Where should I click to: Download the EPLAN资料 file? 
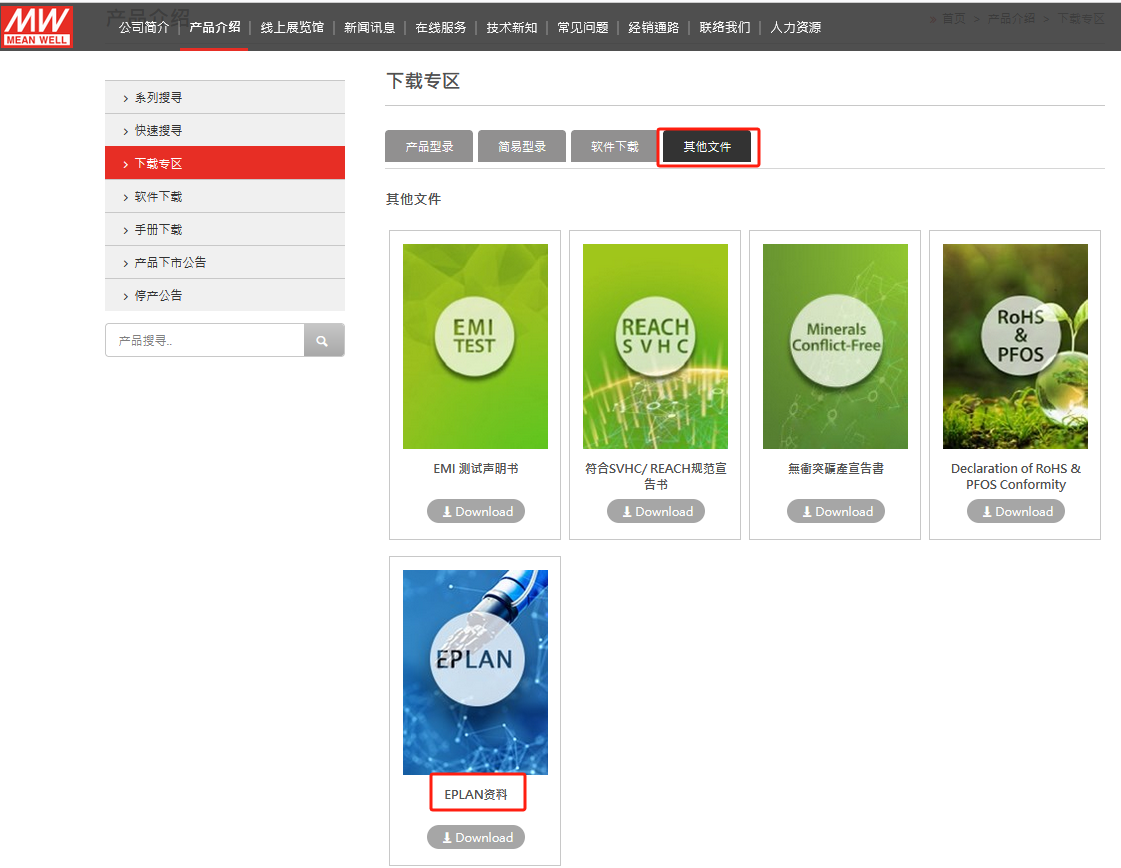coord(475,838)
